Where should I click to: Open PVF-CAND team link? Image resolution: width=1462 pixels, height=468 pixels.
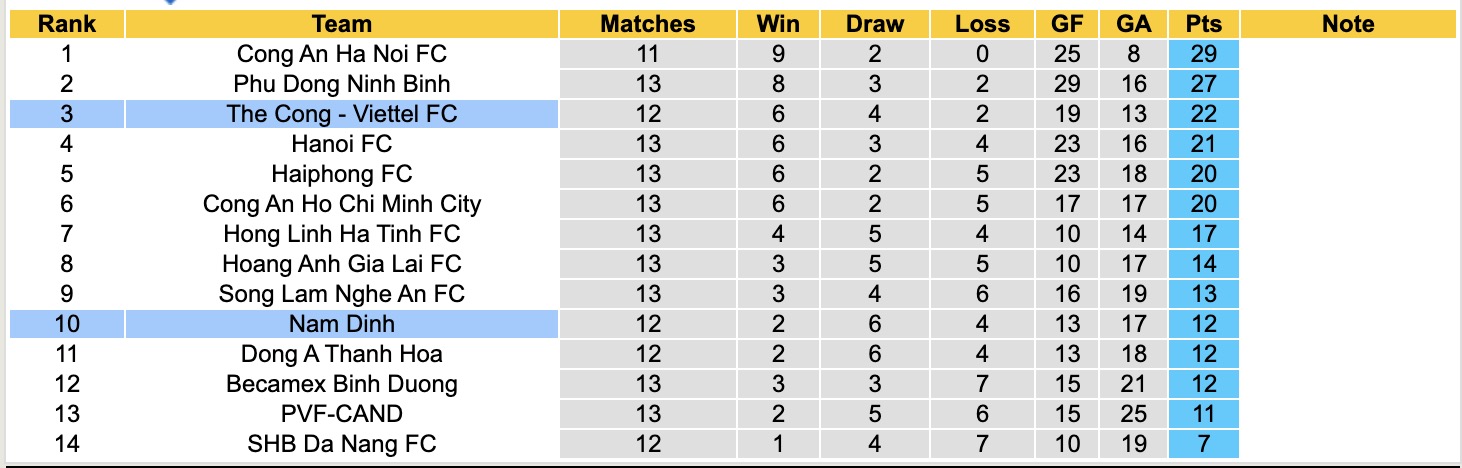point(342,414)
